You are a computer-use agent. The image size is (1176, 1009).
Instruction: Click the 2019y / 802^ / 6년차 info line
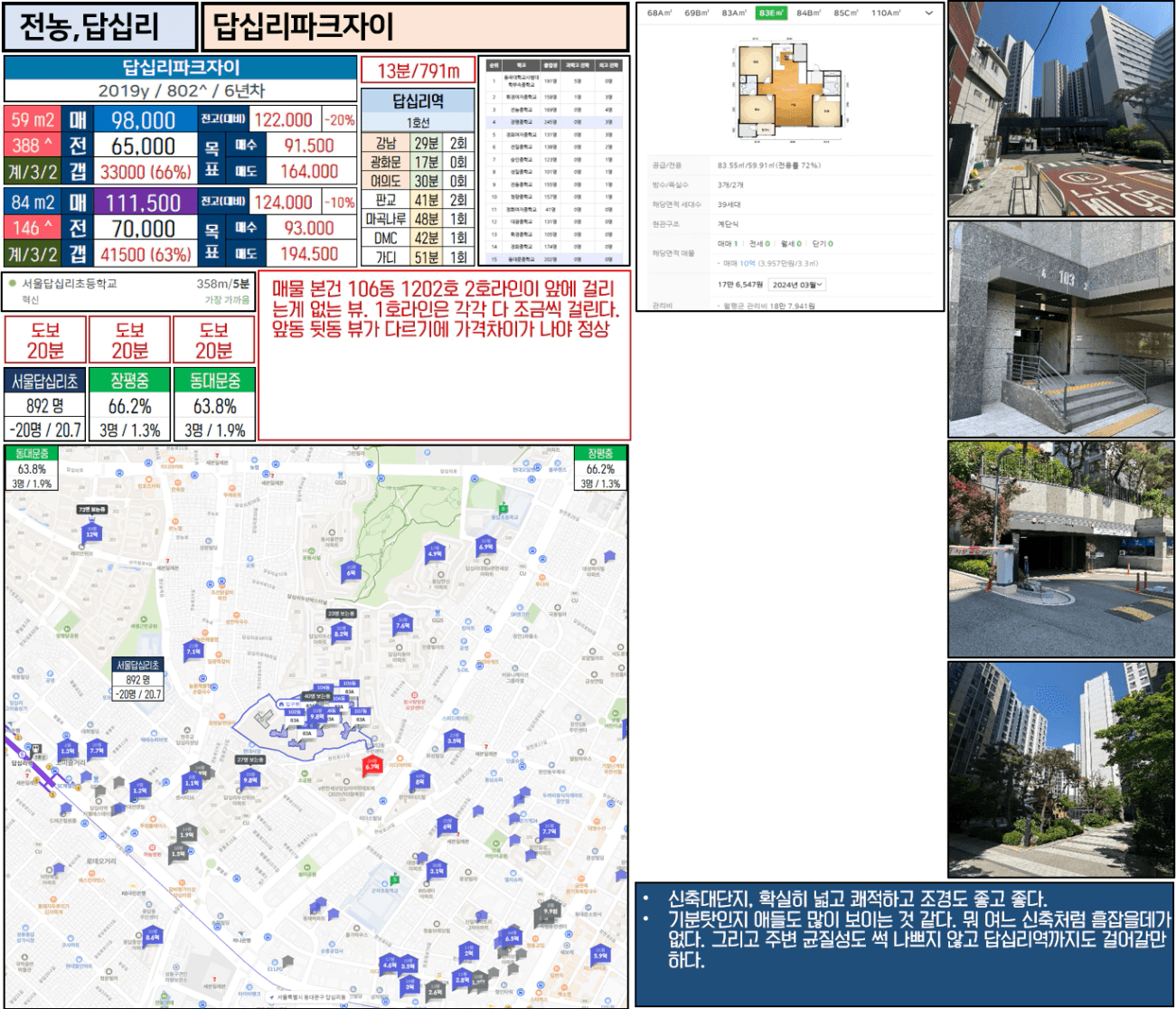pyautogui.click(x=181, y=90)
